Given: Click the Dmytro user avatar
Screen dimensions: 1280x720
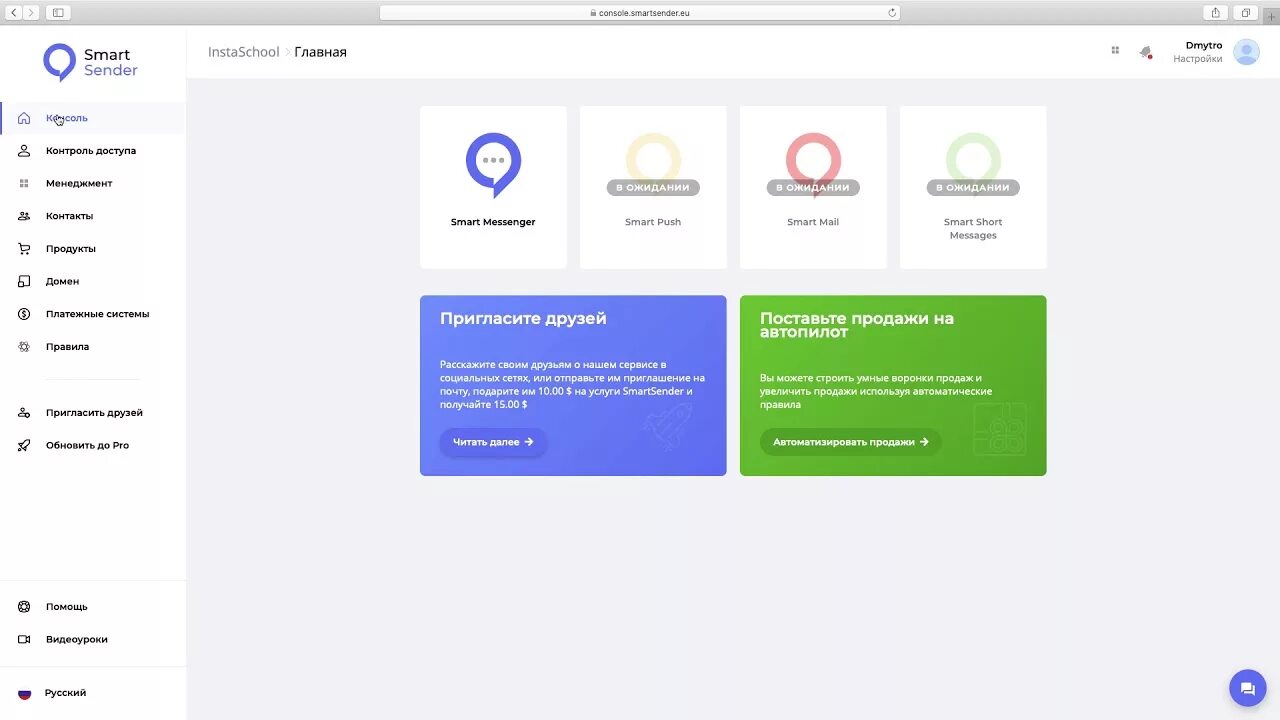Looking at the screenshot, I should pos(1246,52).
